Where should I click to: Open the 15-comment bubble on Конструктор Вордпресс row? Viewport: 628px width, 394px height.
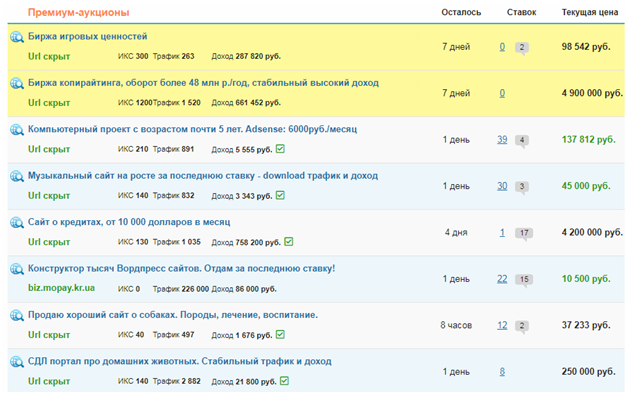[x=524, y=280]
